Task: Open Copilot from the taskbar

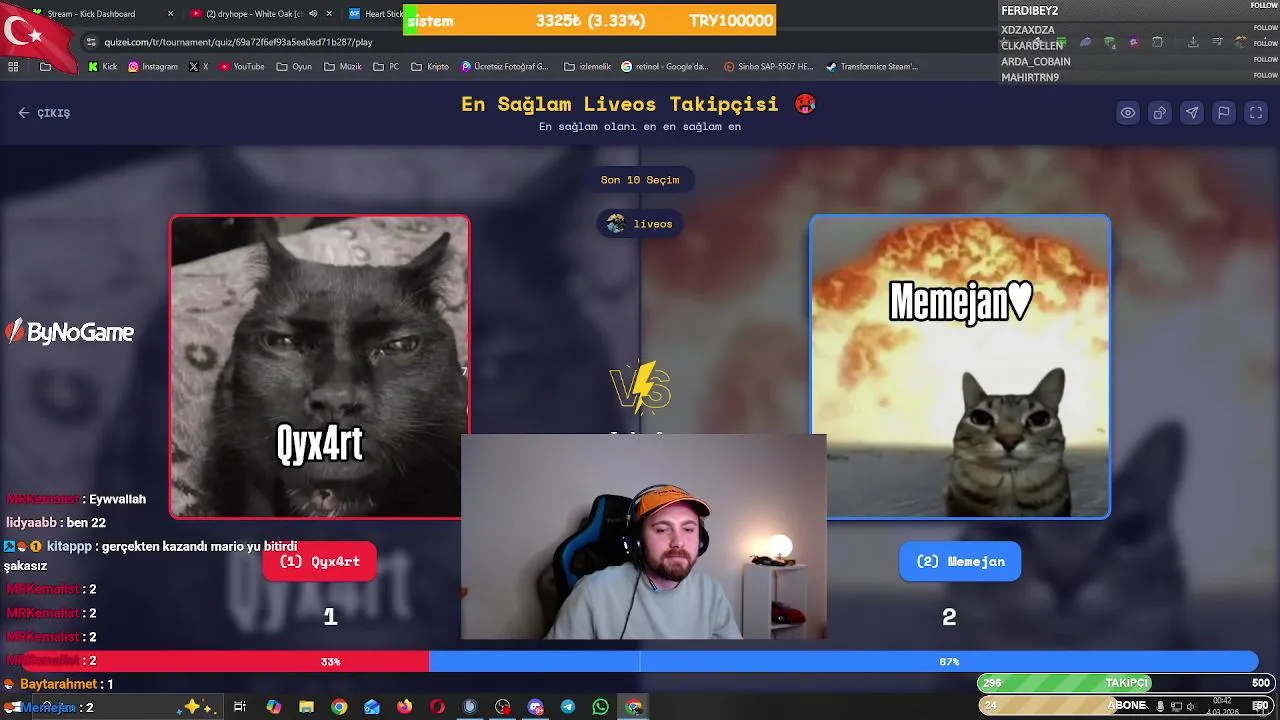Action: [274, 707]
